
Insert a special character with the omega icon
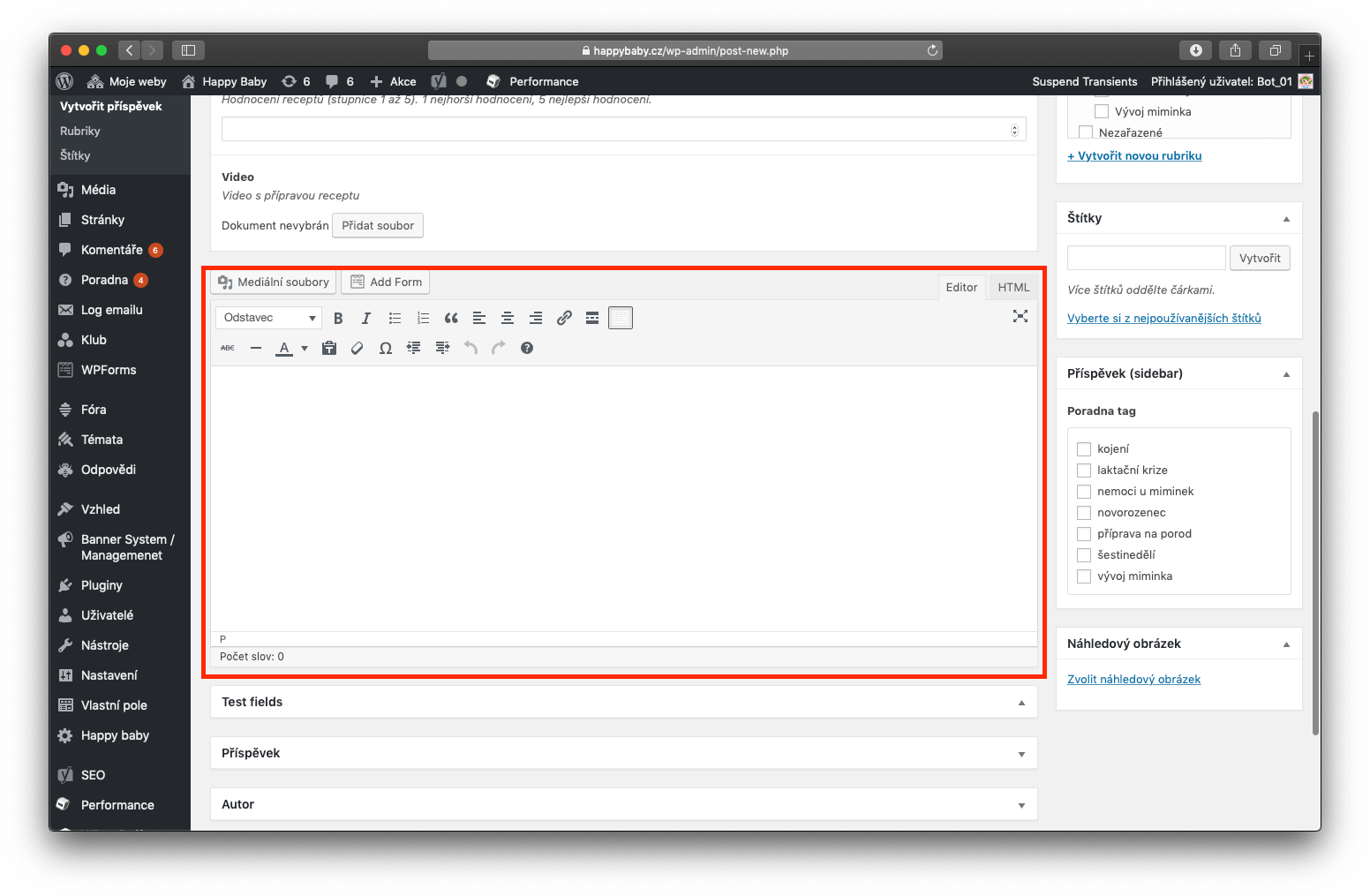(386, 348)
